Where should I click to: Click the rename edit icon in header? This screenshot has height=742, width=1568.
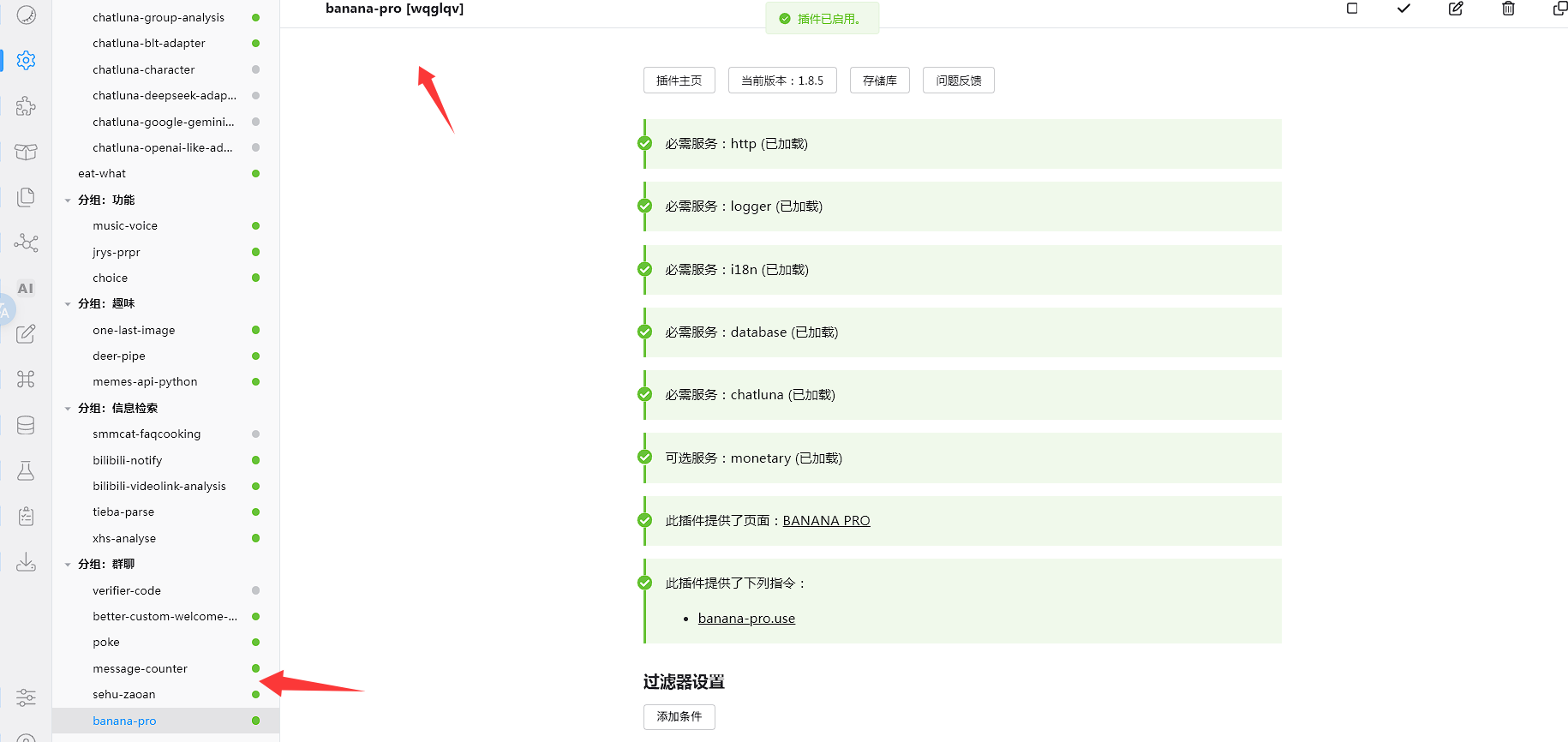(1456, 9)
